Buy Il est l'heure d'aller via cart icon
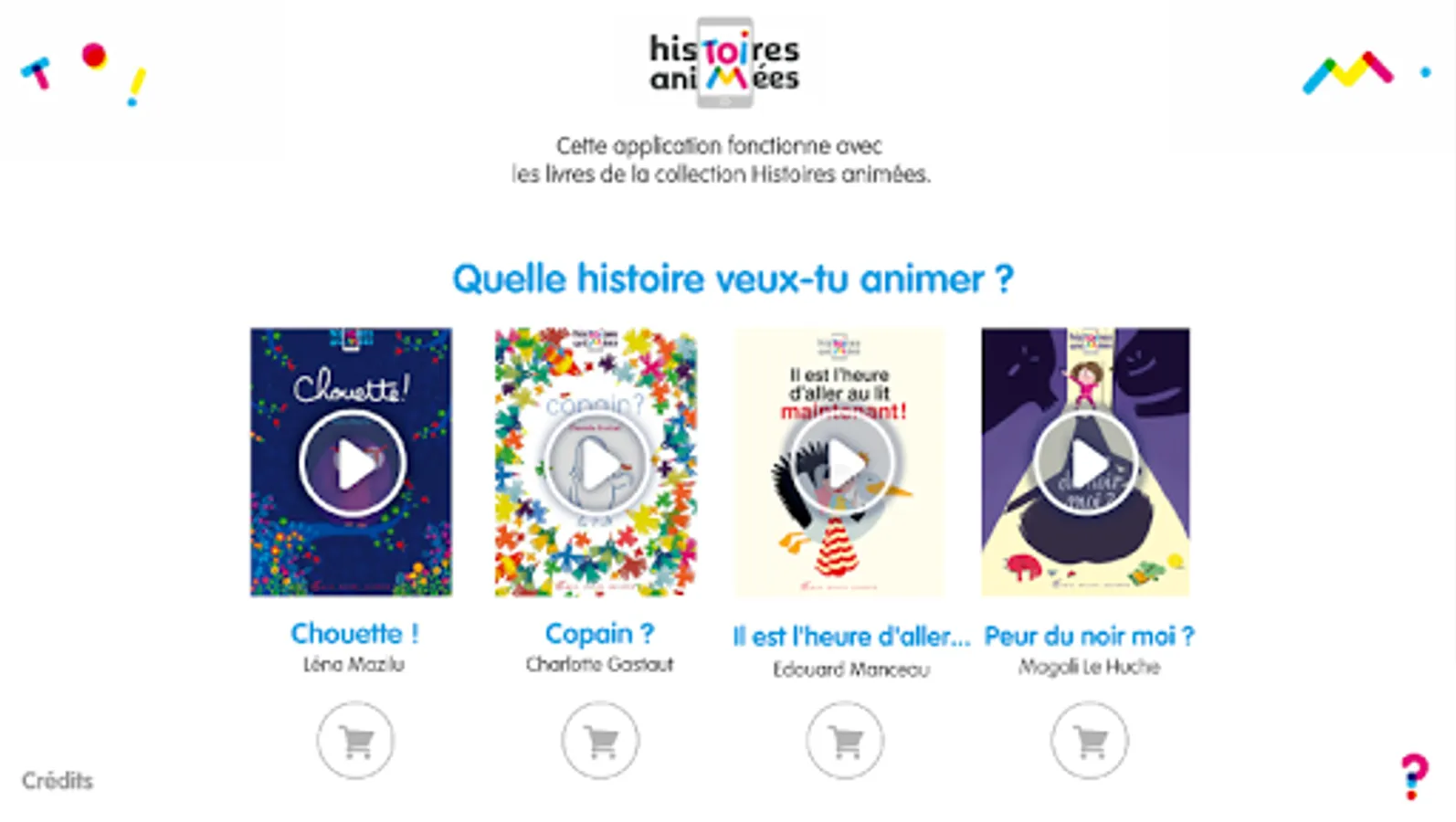 pos(845,741)
